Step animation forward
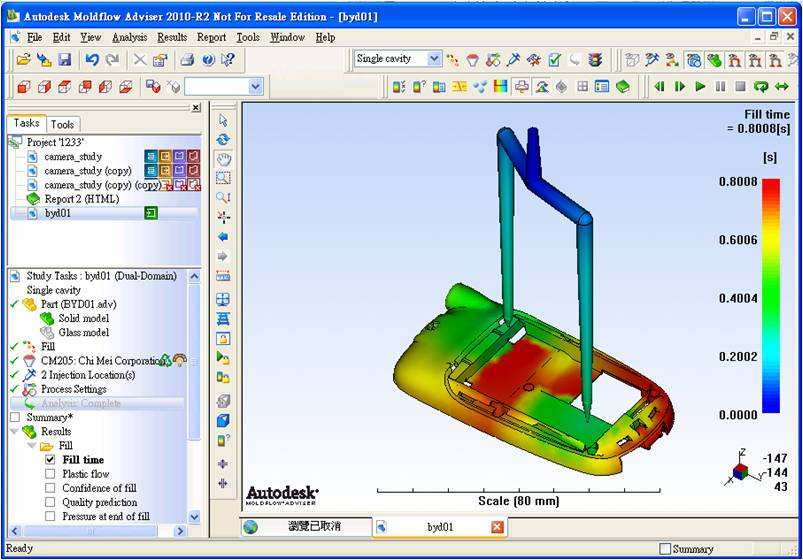 [680, 87]
